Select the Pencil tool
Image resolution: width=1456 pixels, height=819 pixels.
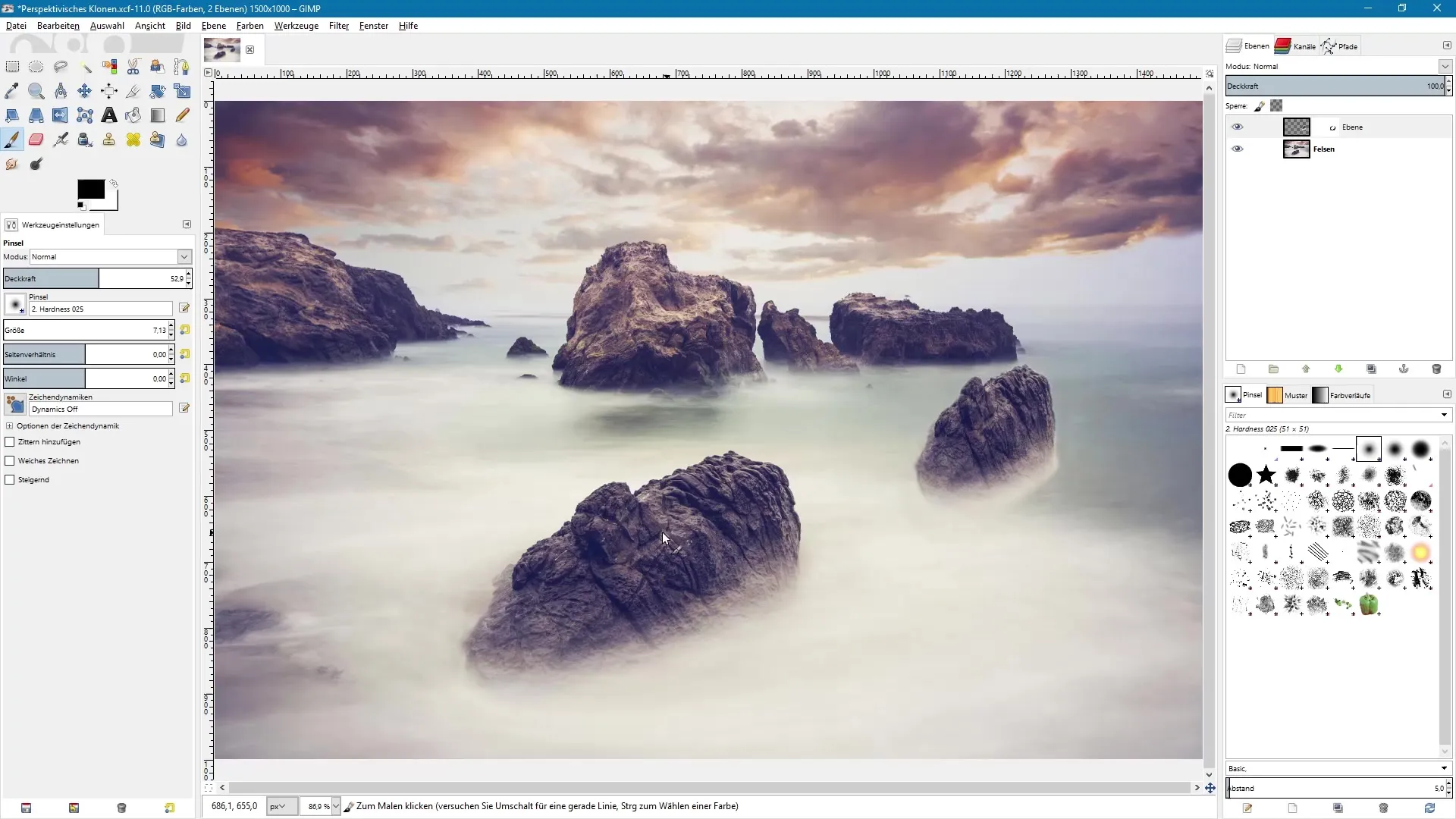pos(182,115)
